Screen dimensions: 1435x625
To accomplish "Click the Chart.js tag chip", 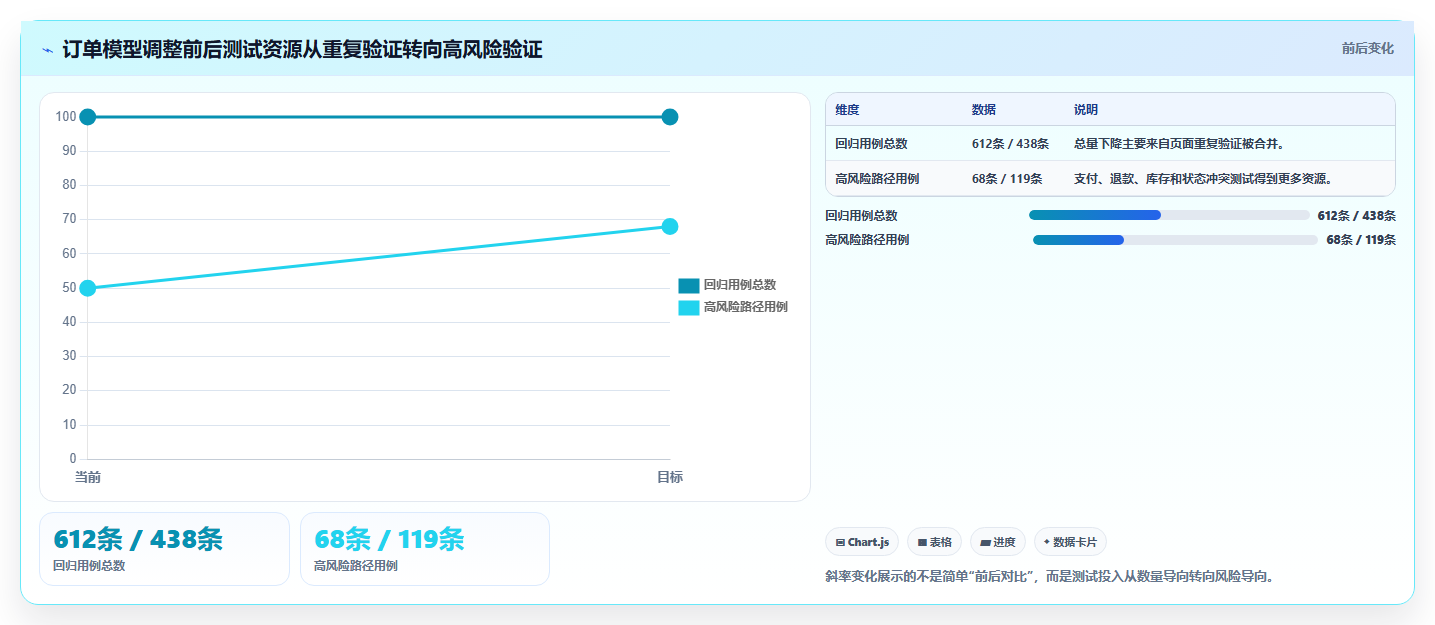I will pyautogui.click(x=862, y=542).
